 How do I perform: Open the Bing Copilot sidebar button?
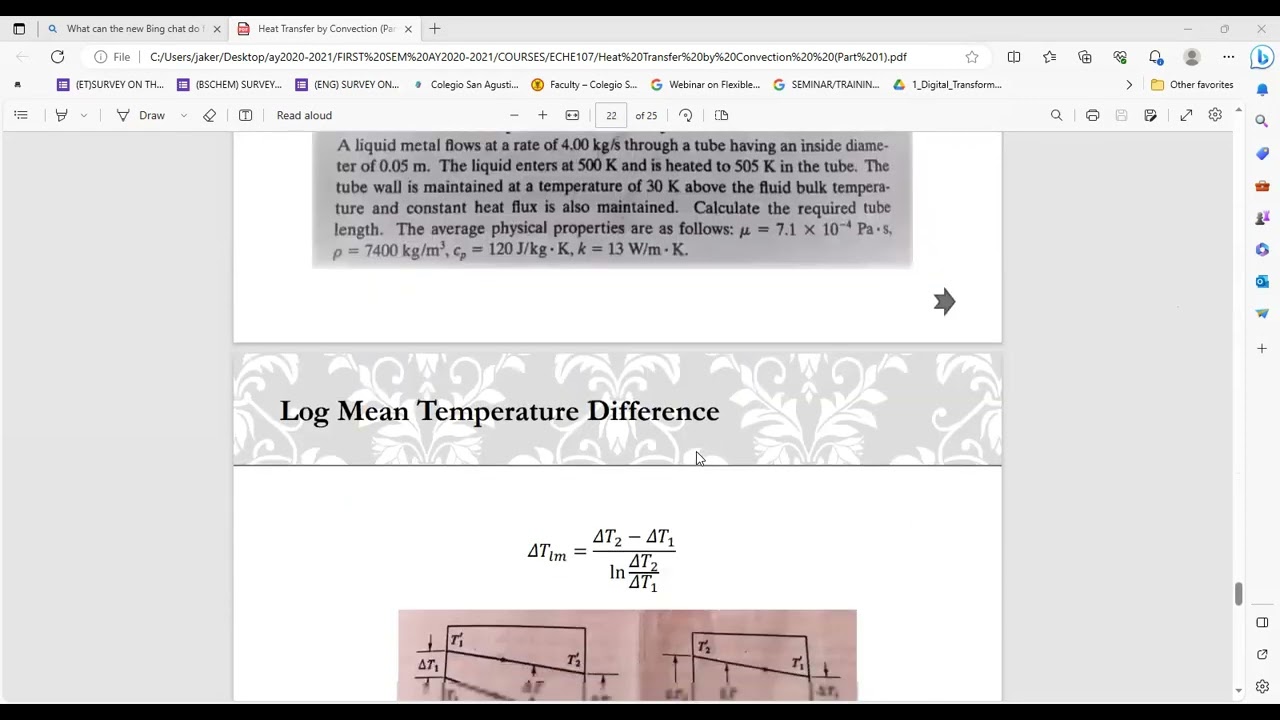pos(1262,57)
